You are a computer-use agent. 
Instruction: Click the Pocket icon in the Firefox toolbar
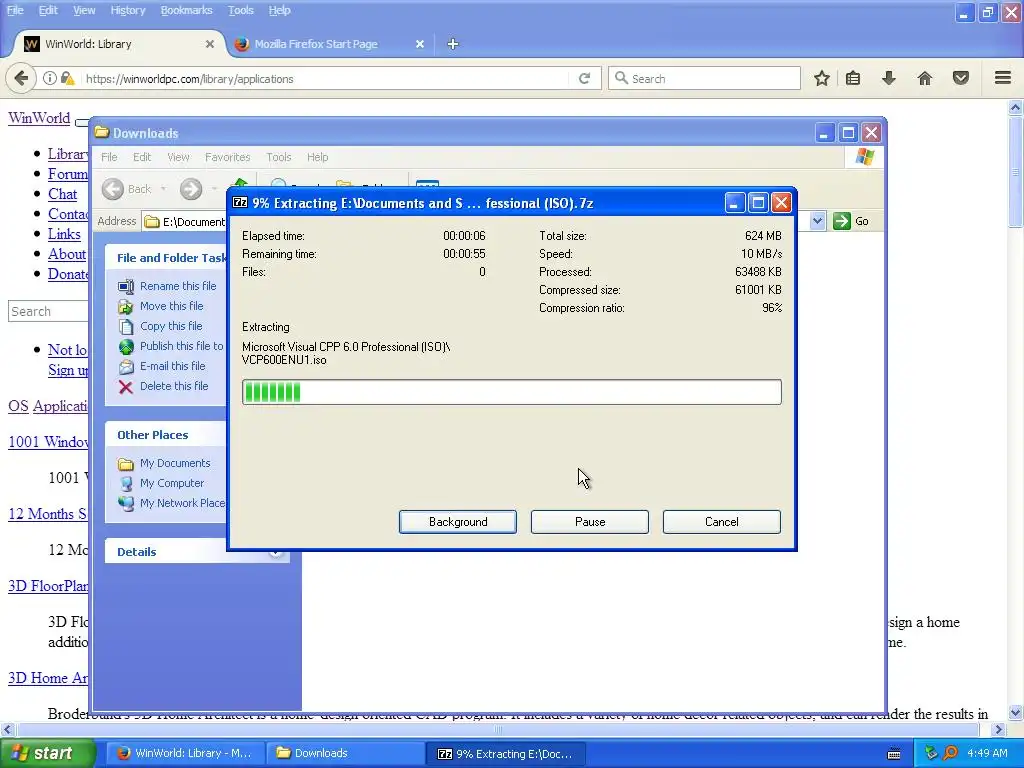961,78
